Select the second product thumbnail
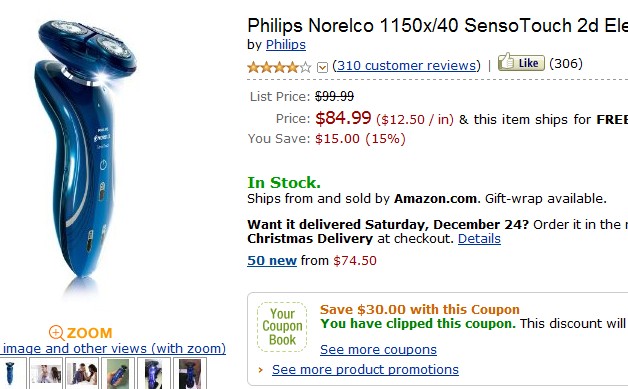 [46, 373]
